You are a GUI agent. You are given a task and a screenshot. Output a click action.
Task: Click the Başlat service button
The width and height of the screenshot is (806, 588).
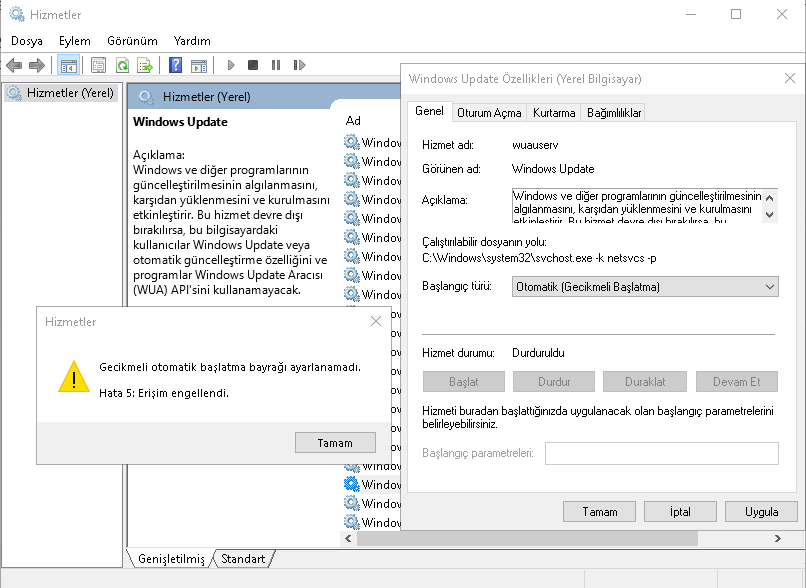tap(464, 382)
